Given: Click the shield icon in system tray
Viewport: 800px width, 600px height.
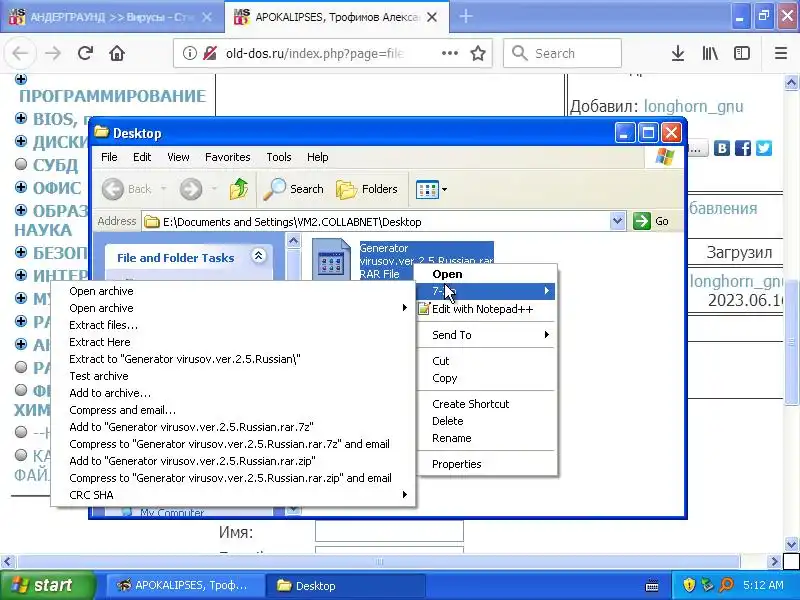Looking at the screenshot, I should tap(689, 585).
